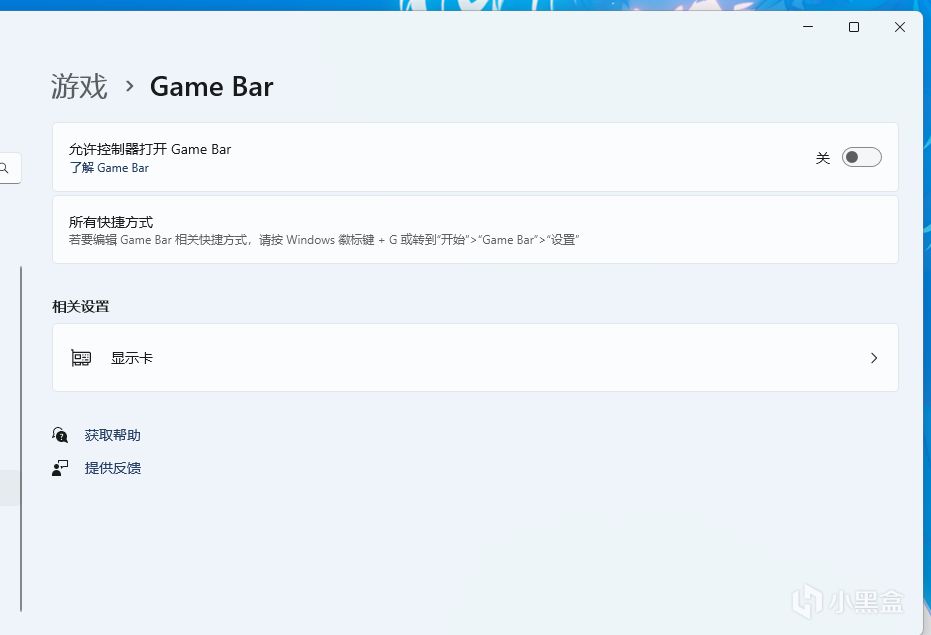Click the Windows 徽标键 + G shortcut description
Viewport: 931px width, 635px height.
click(324, 240)
